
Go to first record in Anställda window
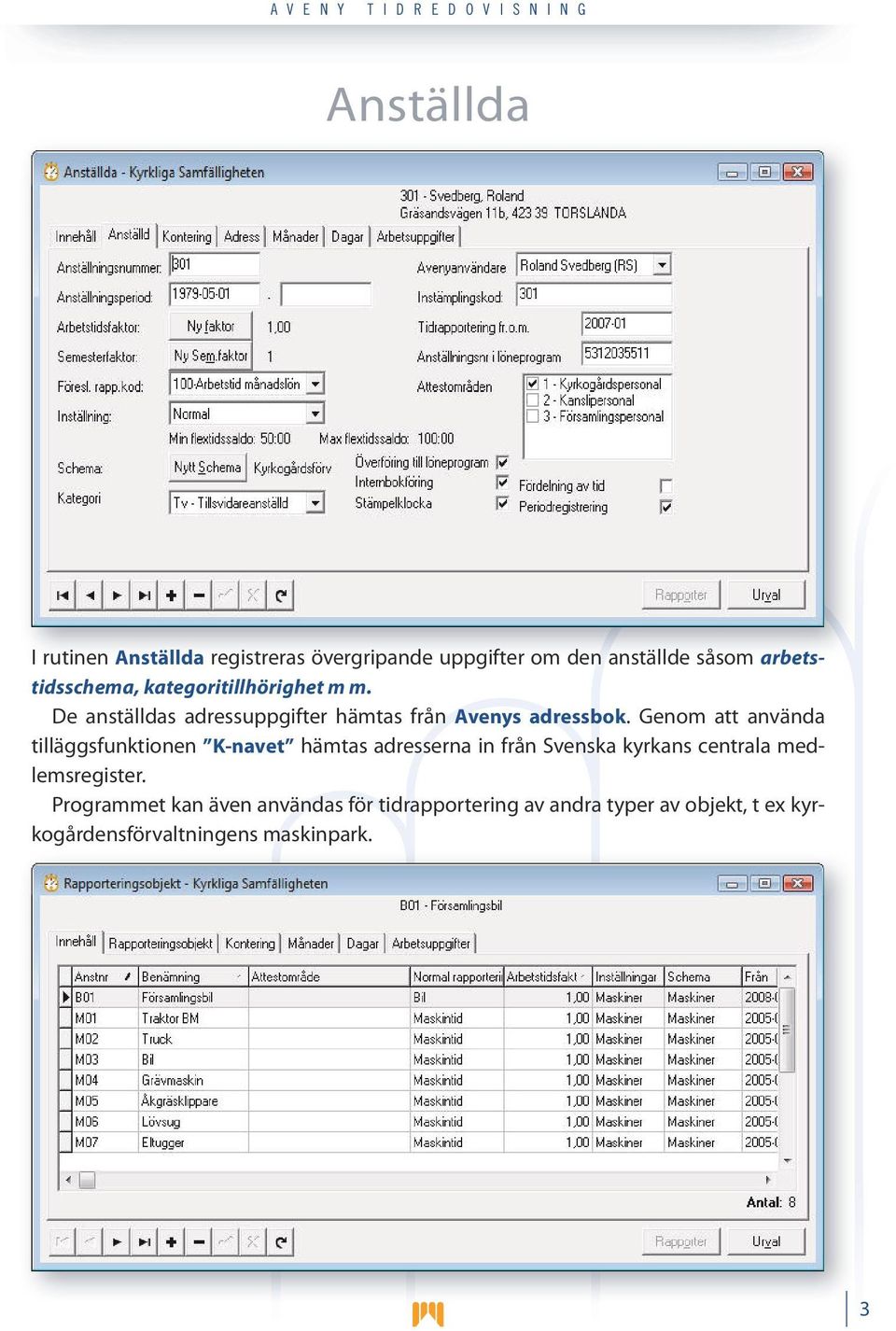pos(63,595)
